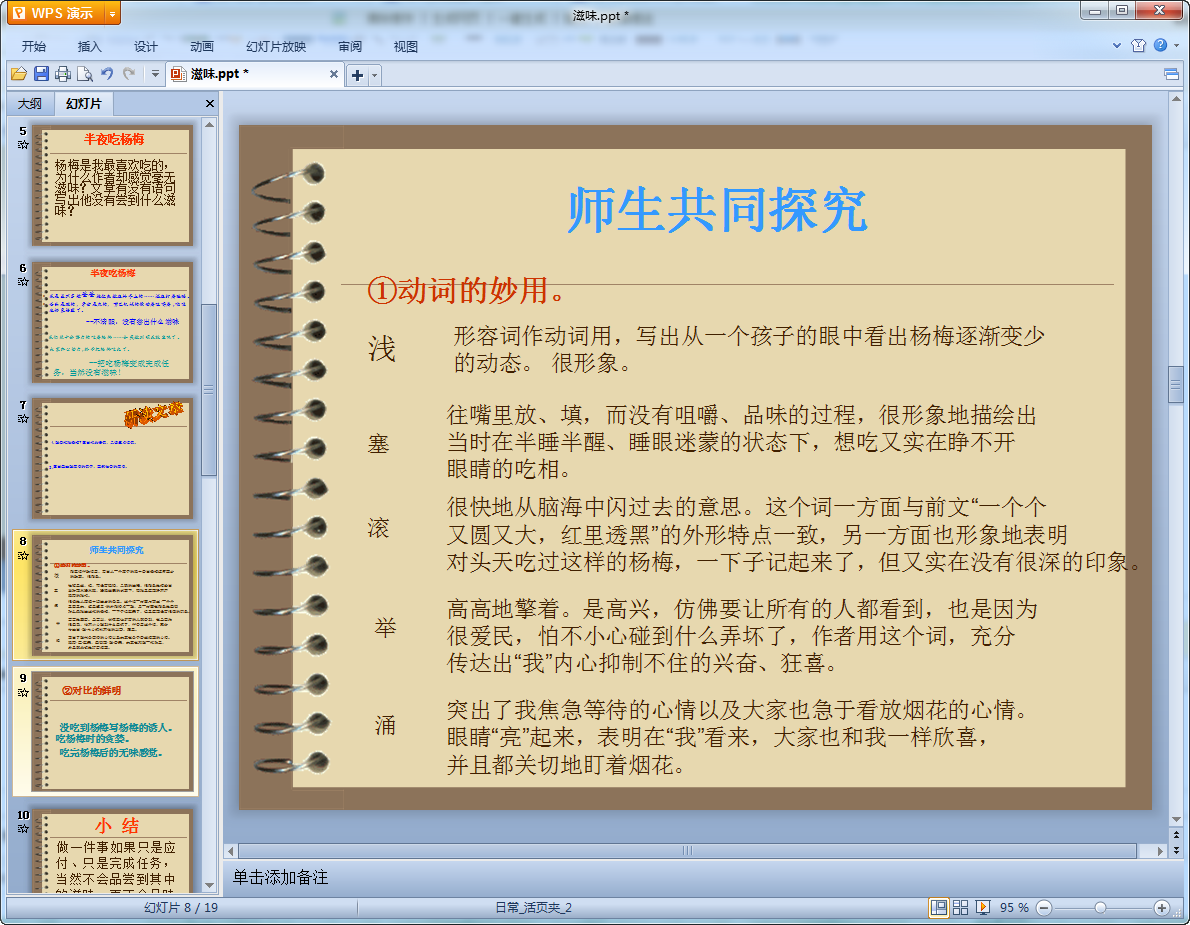Click the animation star under slide 10
This screenshot has width=1190, height=925.
[x=23, y=829]
